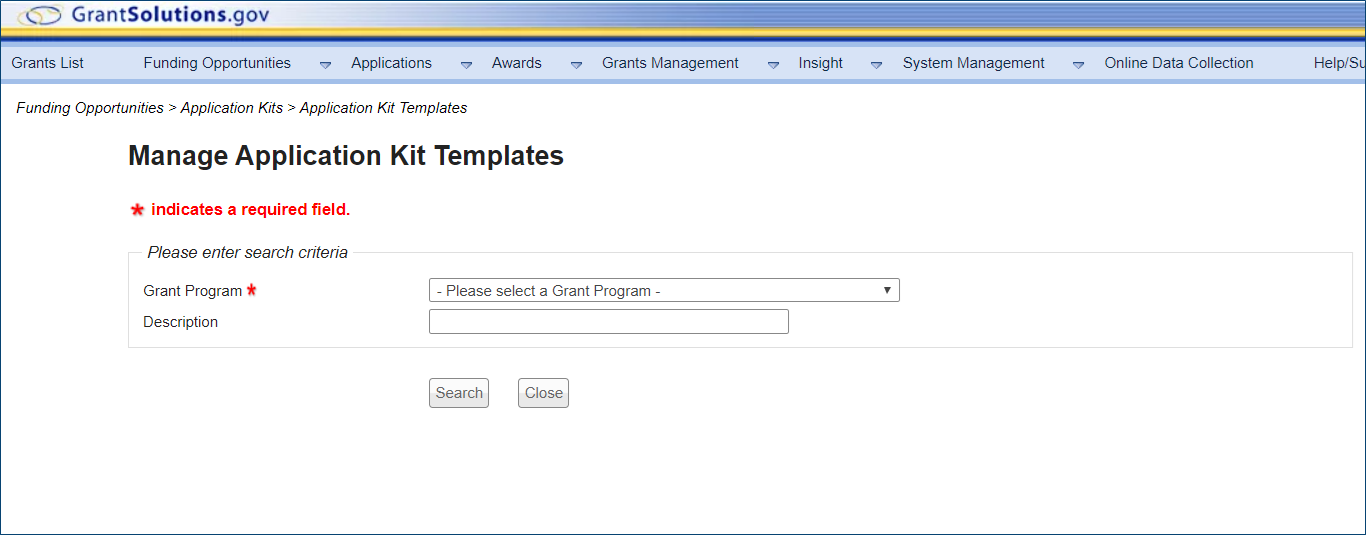Navigate to Application Kits breadcrumb link
The width and height of the screenshot is (1366, 535).
(231, 108)
